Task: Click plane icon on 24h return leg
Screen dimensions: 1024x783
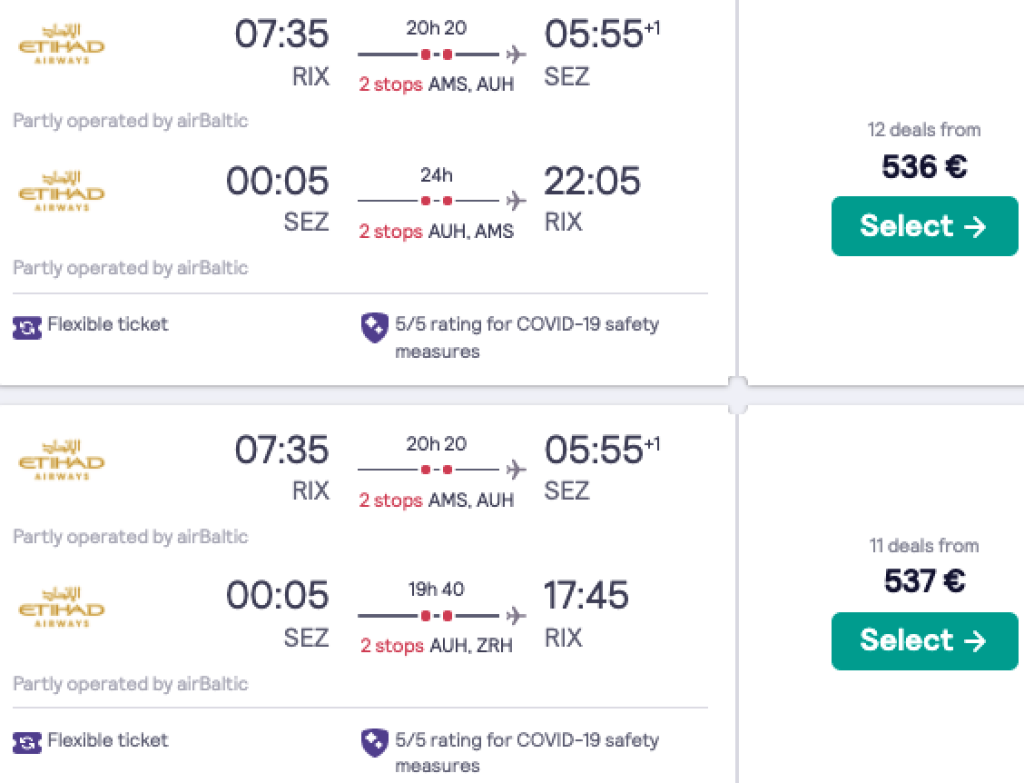Action: (516, 201)
